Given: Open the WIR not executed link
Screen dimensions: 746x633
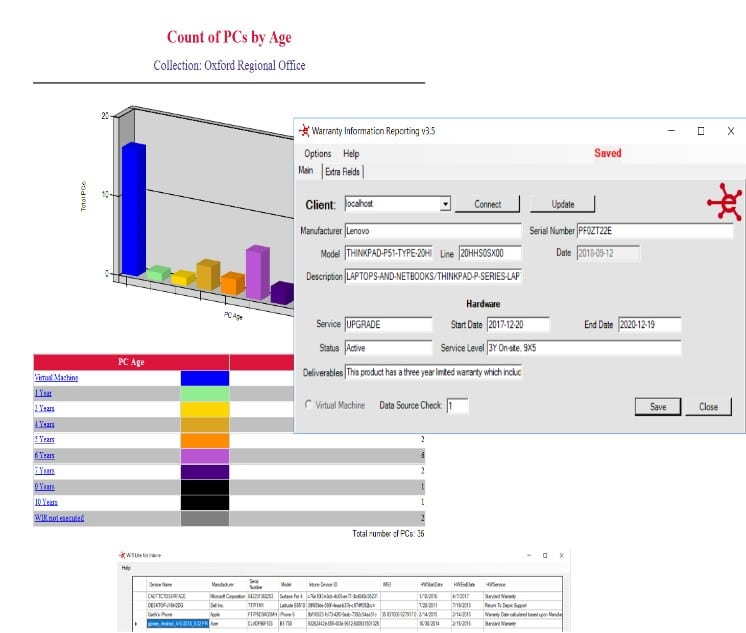Looking at the screenshot, I should coord(59,518).
